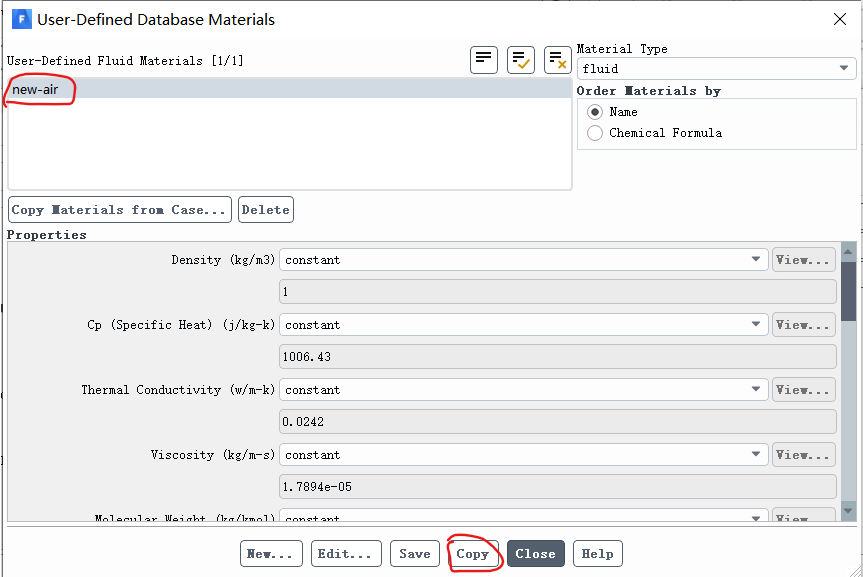Click View button for Density
863x577 pixels.
point(804,260)
